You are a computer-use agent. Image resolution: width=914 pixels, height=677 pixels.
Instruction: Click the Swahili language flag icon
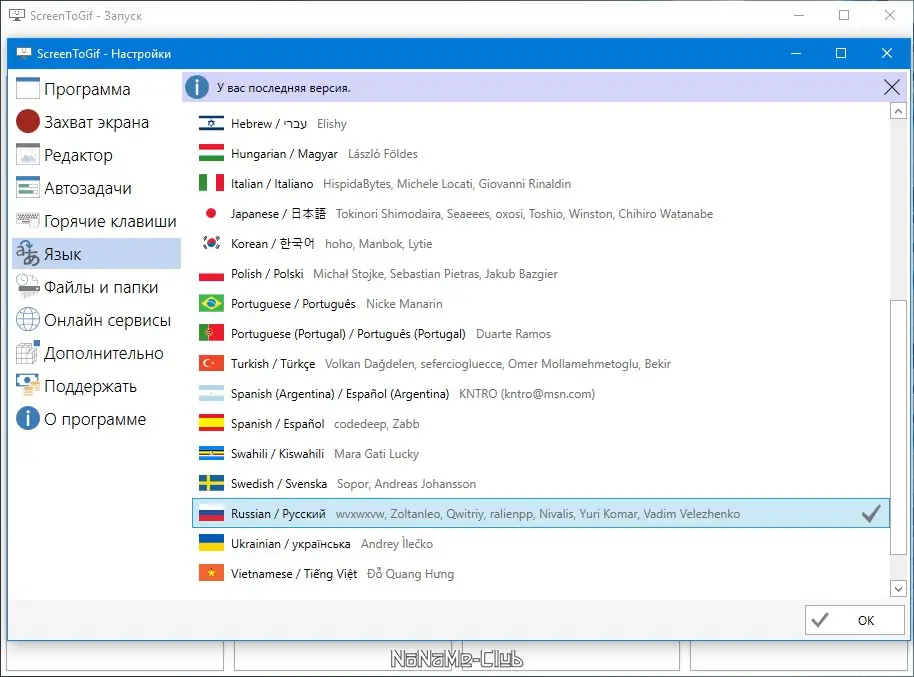click(x=211, y=453)
